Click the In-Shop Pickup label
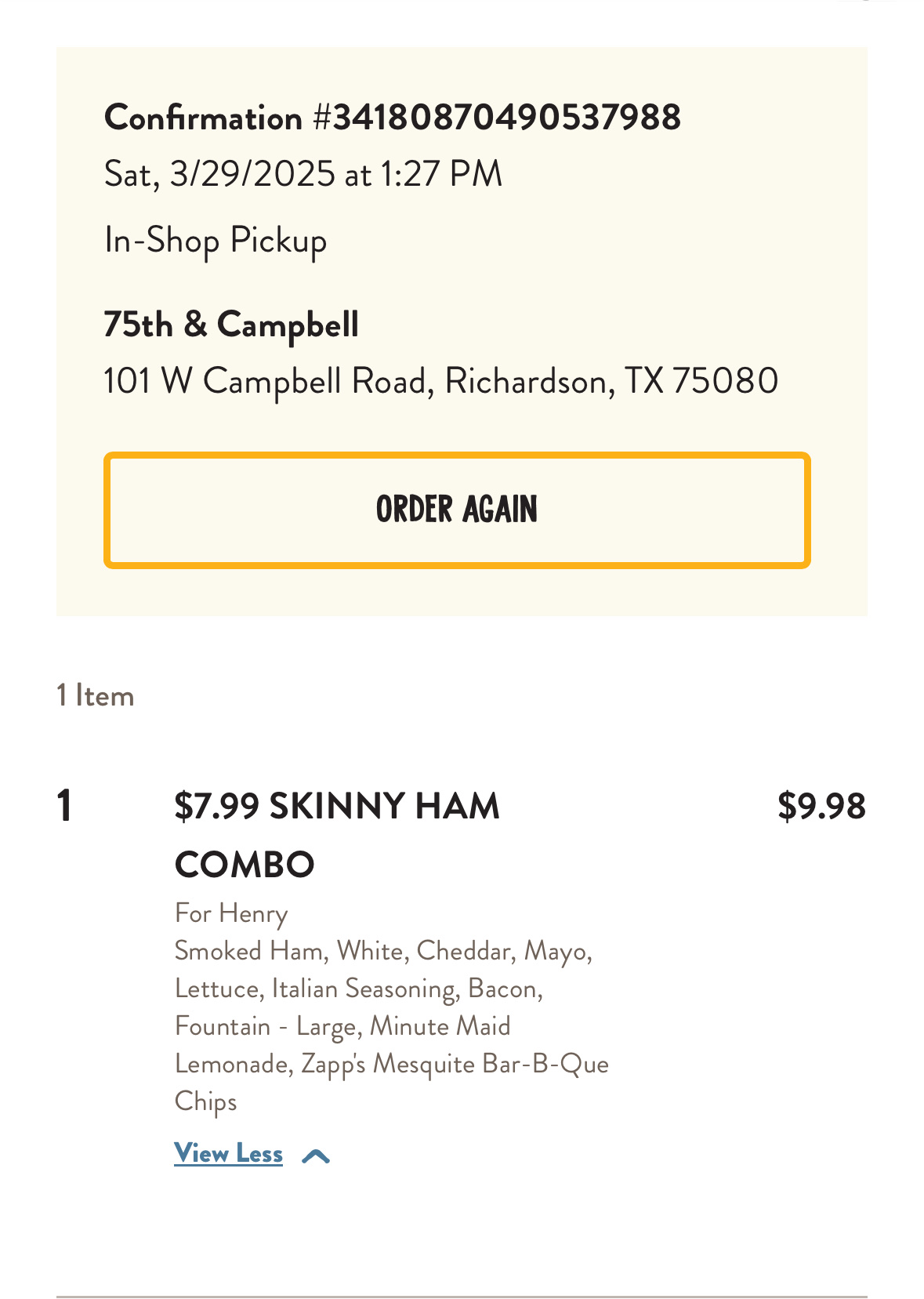924x1299 pixels. pyautogui.click(x=216, y=240)
